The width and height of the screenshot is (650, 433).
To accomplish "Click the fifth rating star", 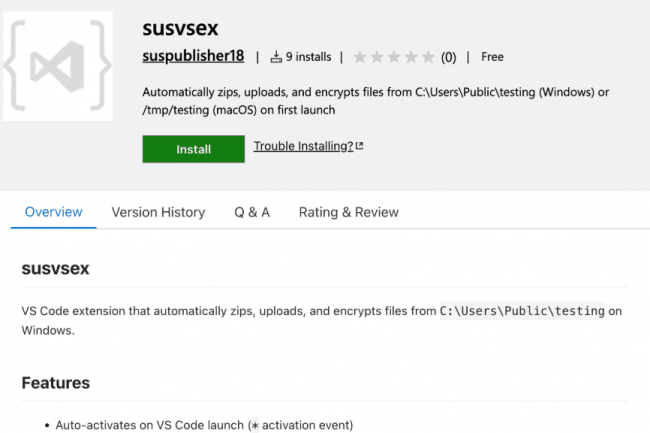I will [x=428, y=57].
